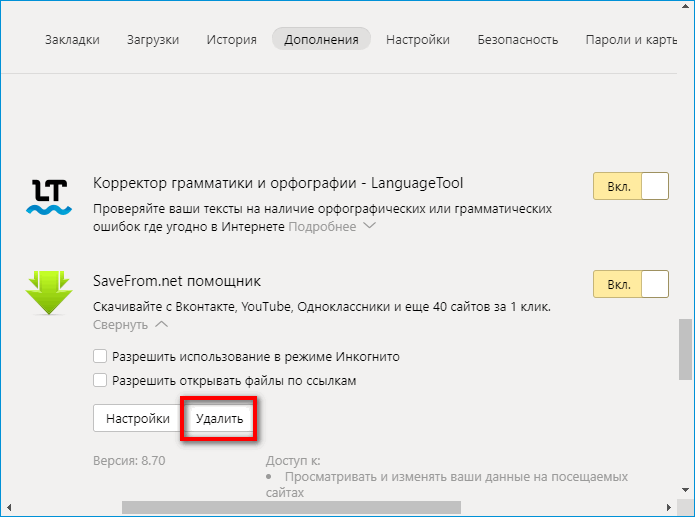Expand 'Подробнее' for LanguageTool

tap(331, 227)
